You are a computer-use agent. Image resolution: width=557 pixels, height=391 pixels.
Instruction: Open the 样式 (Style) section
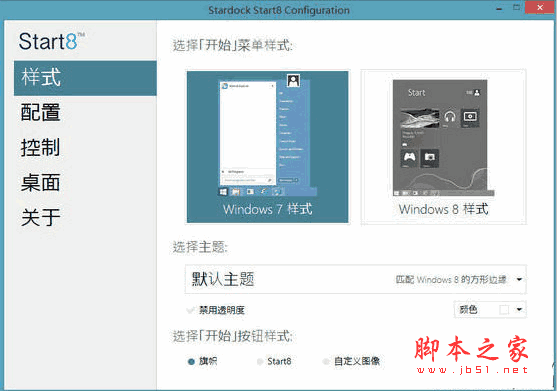pyautogui.click(x=85, y=78)
